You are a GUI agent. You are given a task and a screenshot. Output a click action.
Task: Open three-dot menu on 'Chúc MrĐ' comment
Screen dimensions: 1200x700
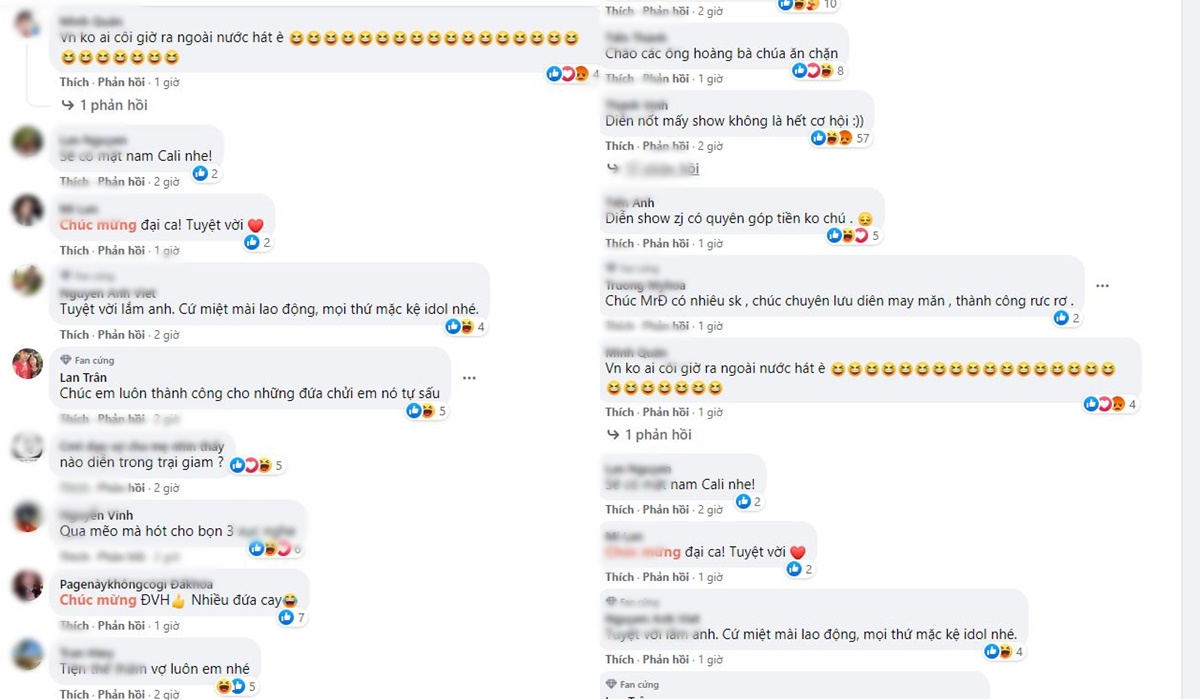pos(1102,286)
